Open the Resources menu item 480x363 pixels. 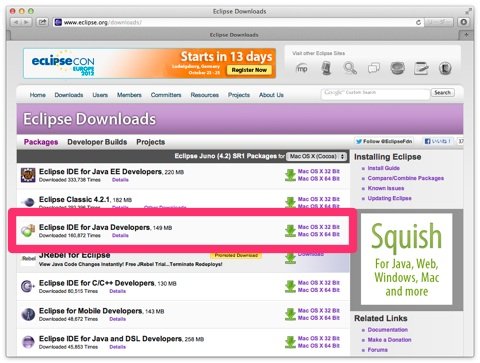pos(205,95)
